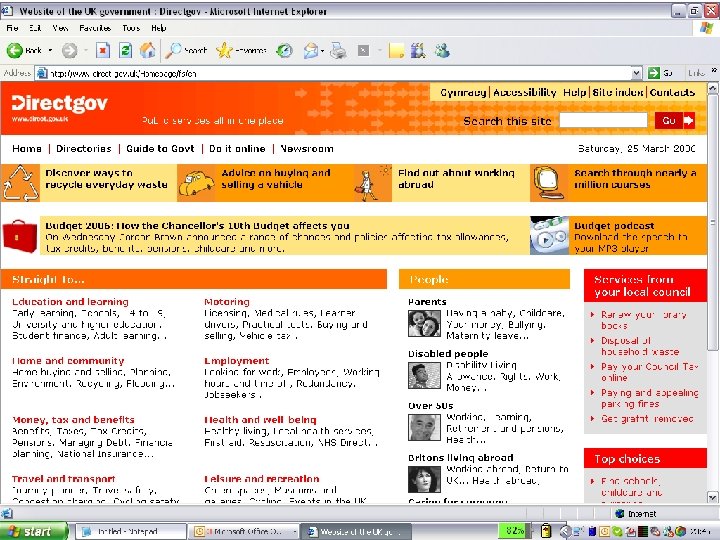Click the Refresh page icon
This screenshot has width=720, height=540.
tap(125, 50)
